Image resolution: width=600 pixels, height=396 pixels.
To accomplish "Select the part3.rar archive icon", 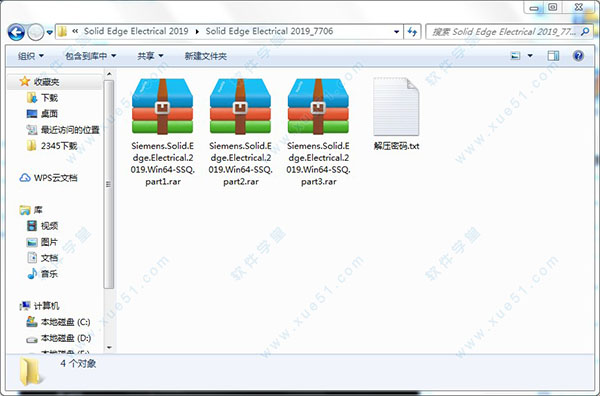I will click(318, 106).
